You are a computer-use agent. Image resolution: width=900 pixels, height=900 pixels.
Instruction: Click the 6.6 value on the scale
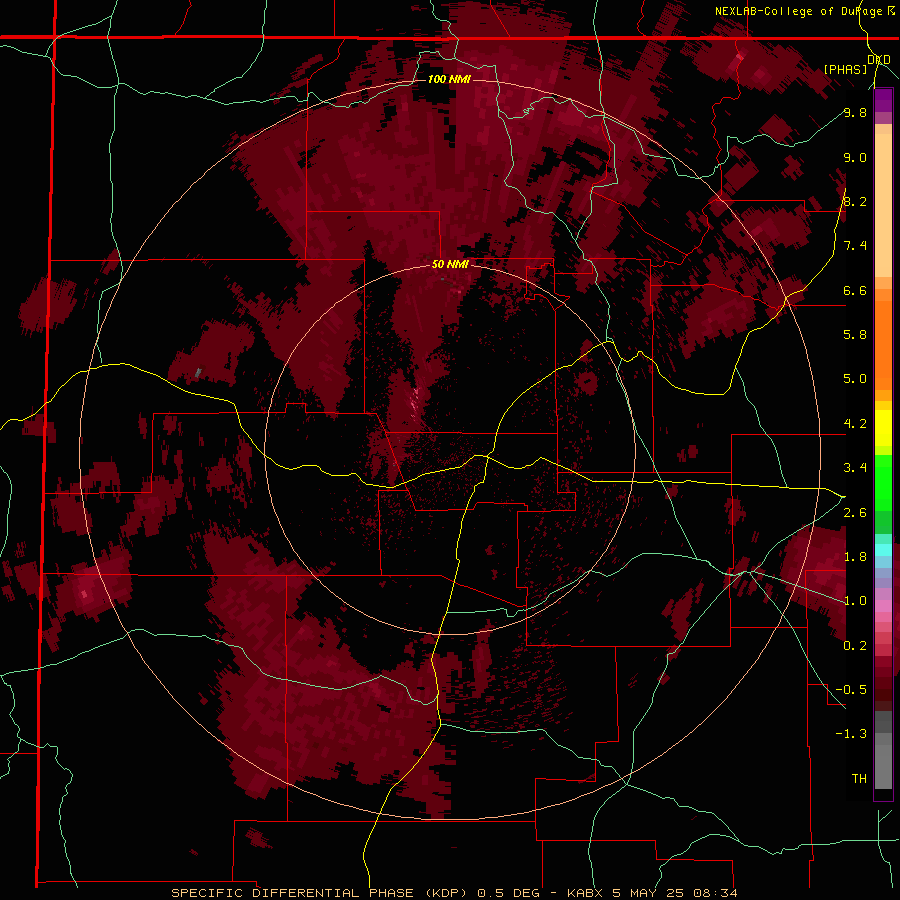[855, 290]
